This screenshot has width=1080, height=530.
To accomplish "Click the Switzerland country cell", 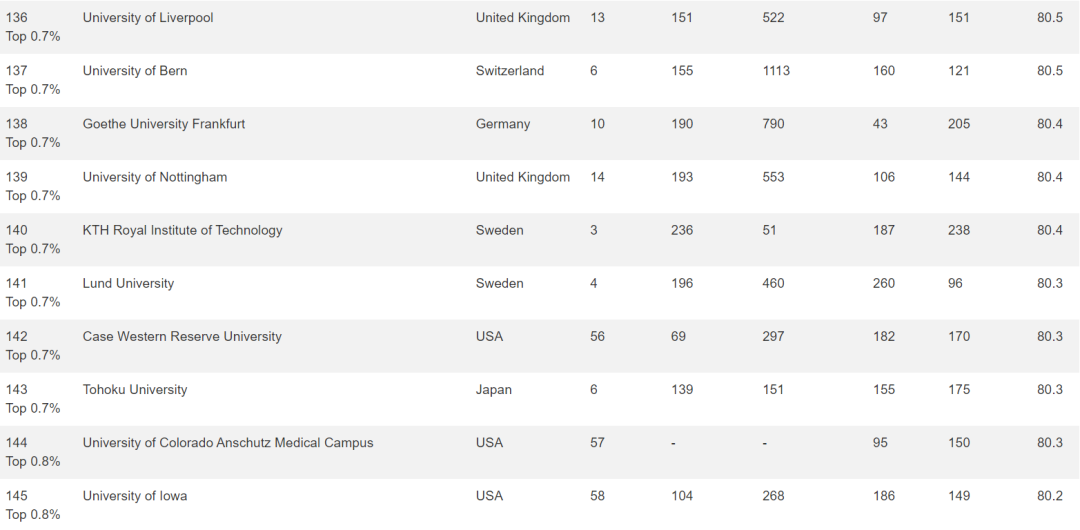I will (x=510, y=71).
